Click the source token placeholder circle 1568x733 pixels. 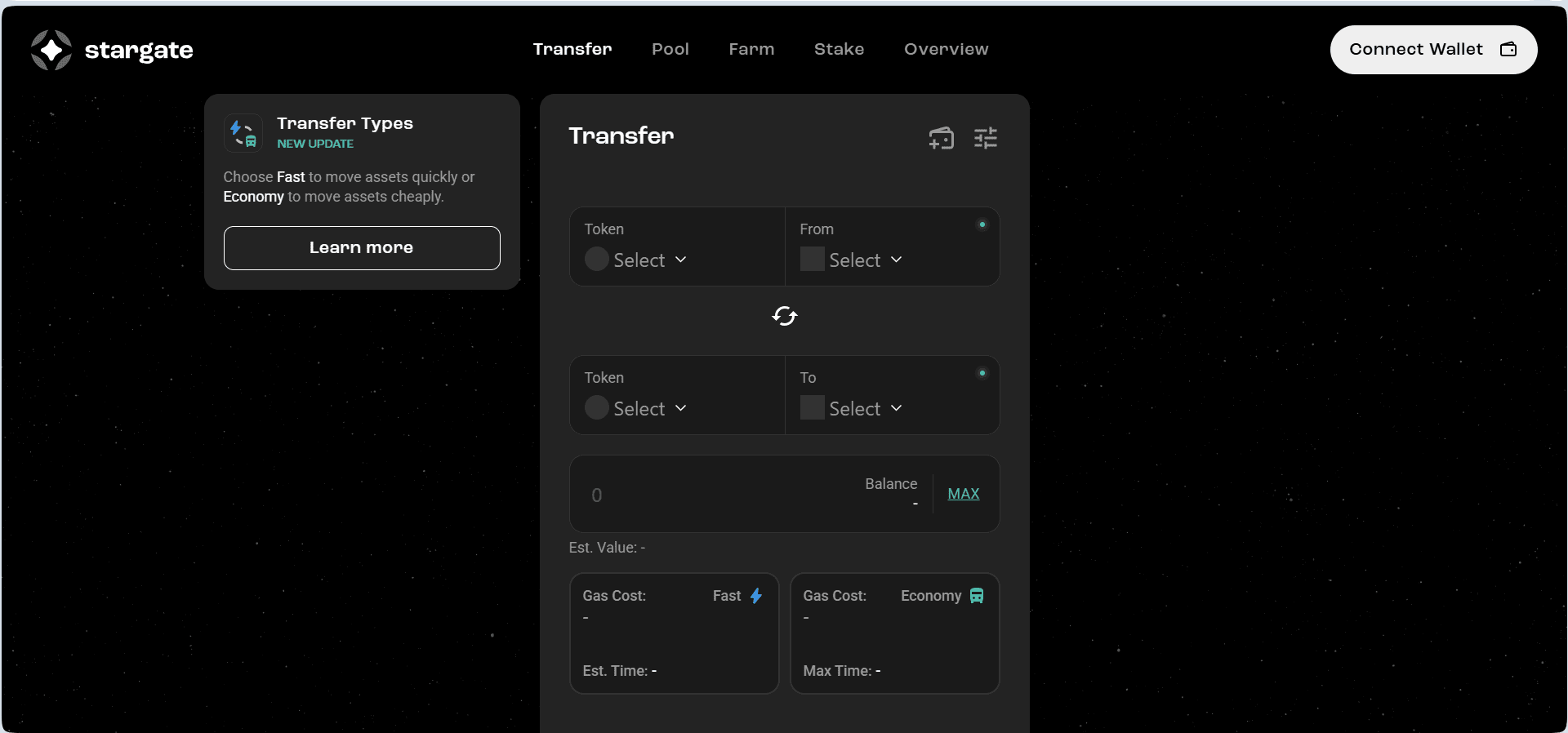click(597, 260)
